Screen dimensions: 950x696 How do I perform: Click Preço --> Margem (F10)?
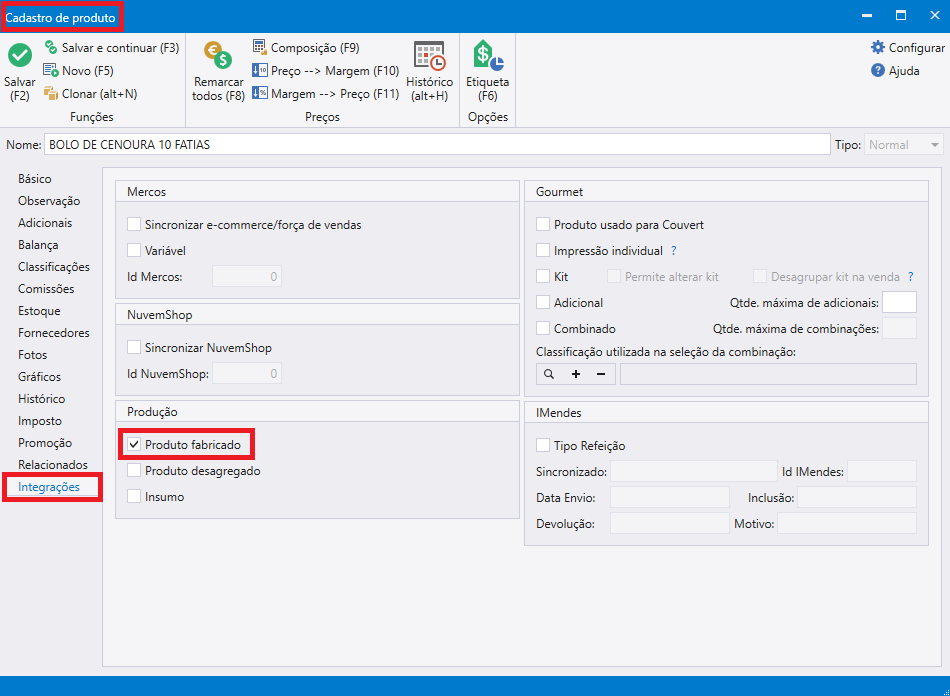[326, 71]
